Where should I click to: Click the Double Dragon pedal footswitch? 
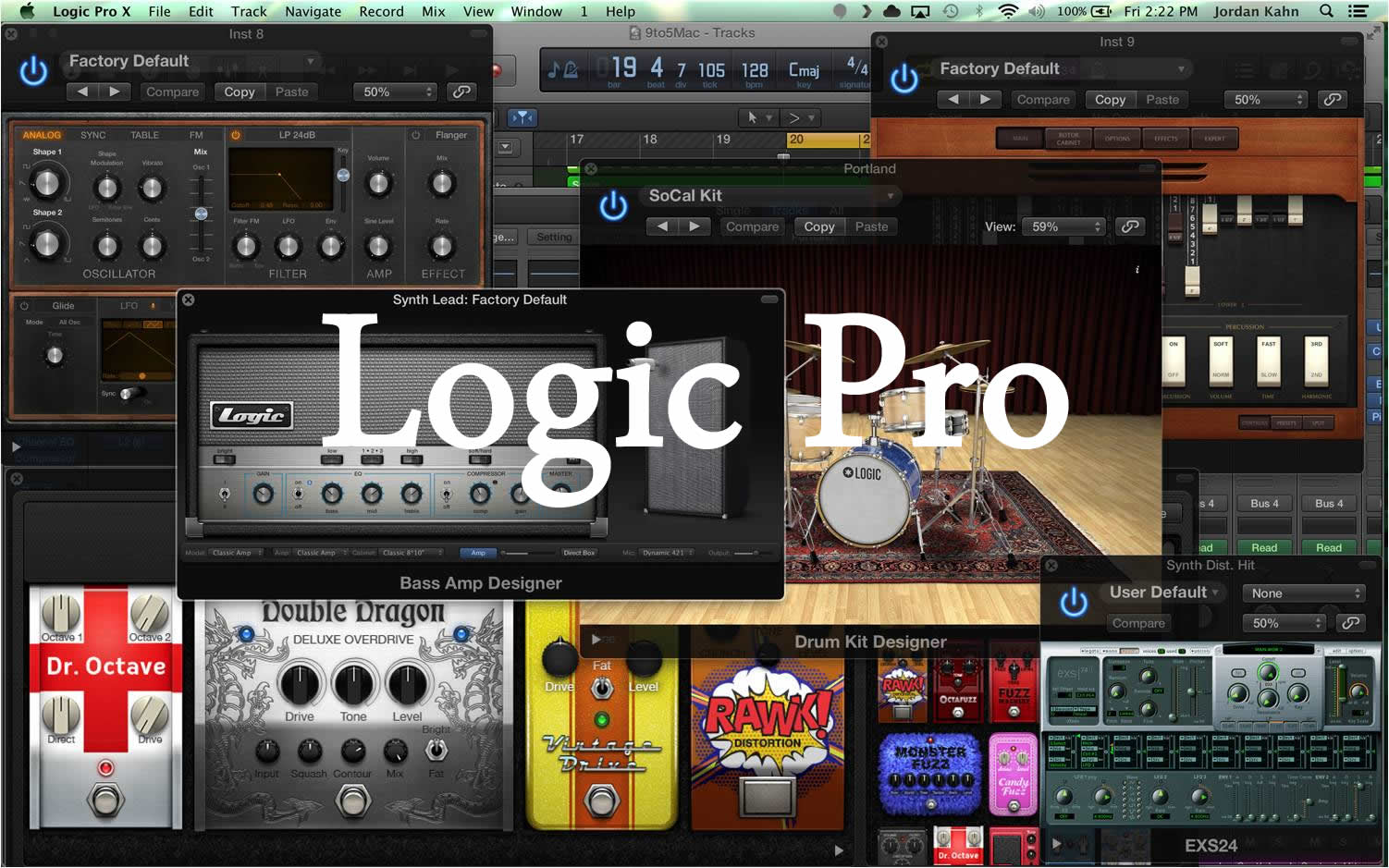353,799
